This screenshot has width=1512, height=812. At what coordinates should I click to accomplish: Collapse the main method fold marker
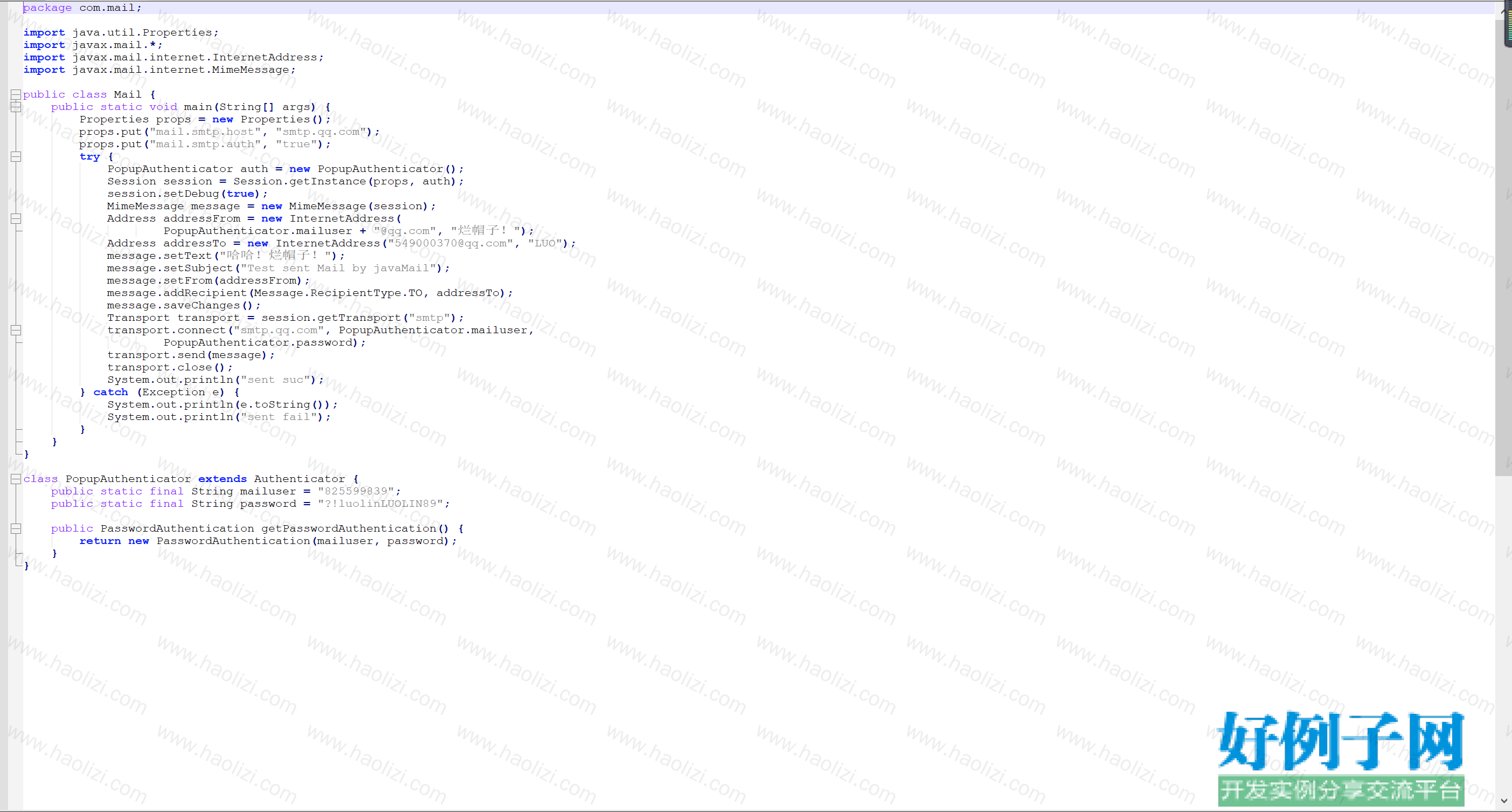[16, 107]
